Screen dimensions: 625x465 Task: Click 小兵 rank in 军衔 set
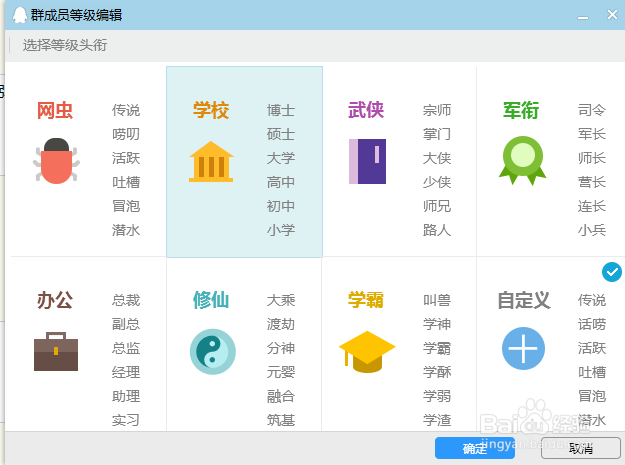point(592,230)
